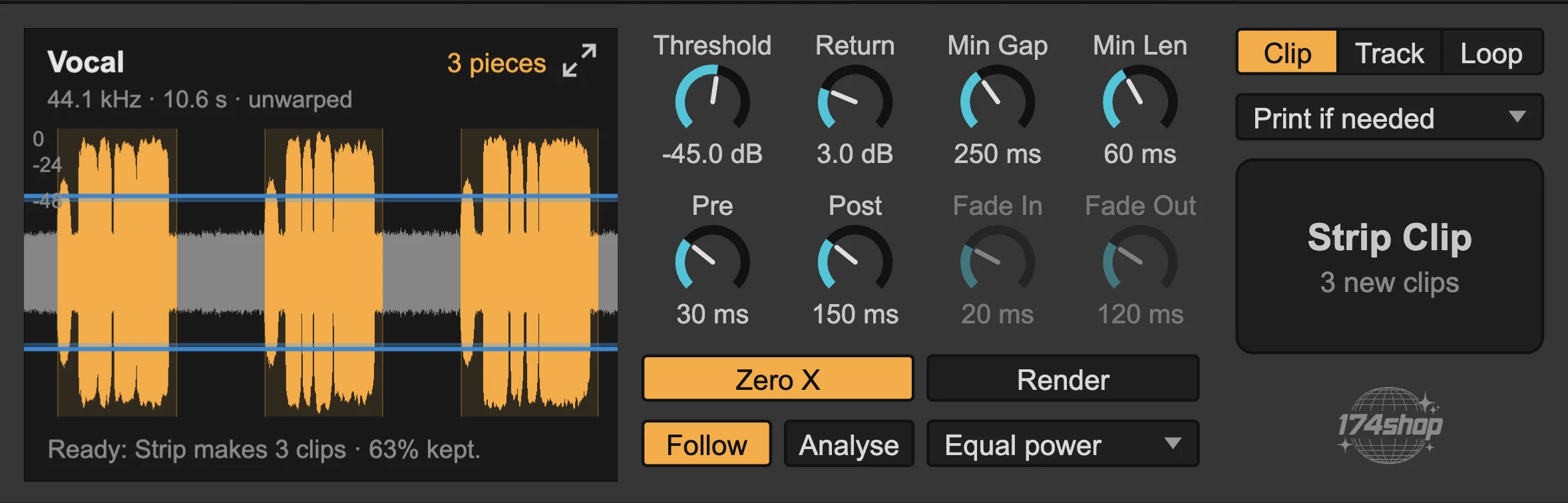Toggle the Follow button

click(707, 444)
